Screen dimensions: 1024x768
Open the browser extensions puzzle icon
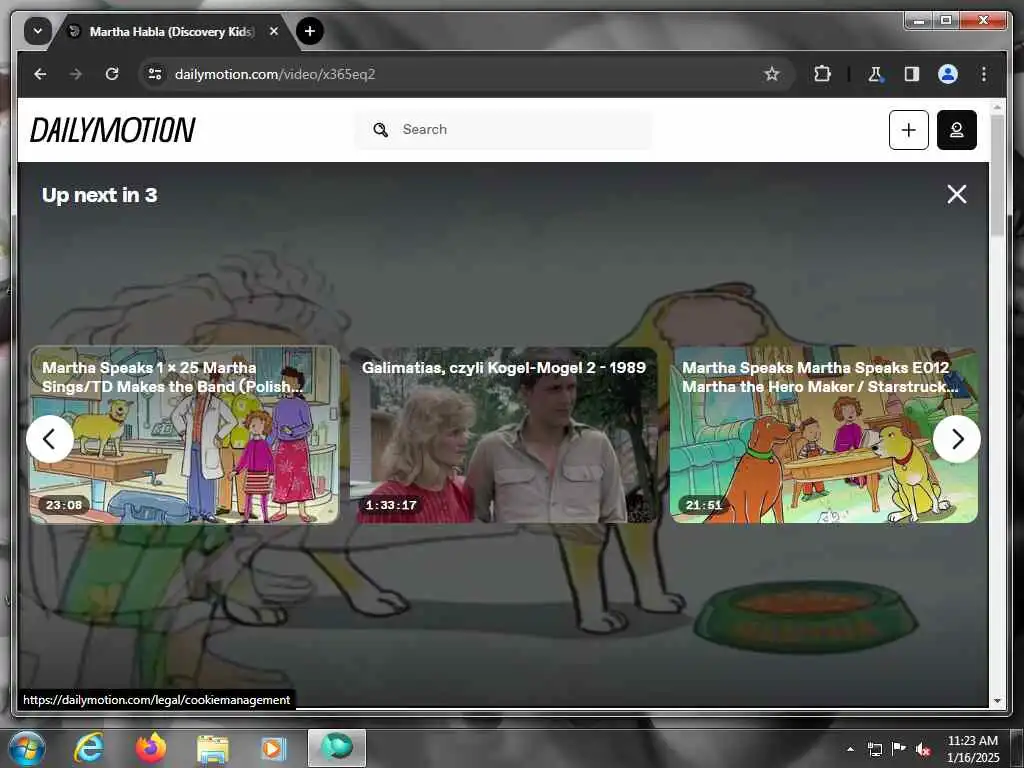click(822, 74)
